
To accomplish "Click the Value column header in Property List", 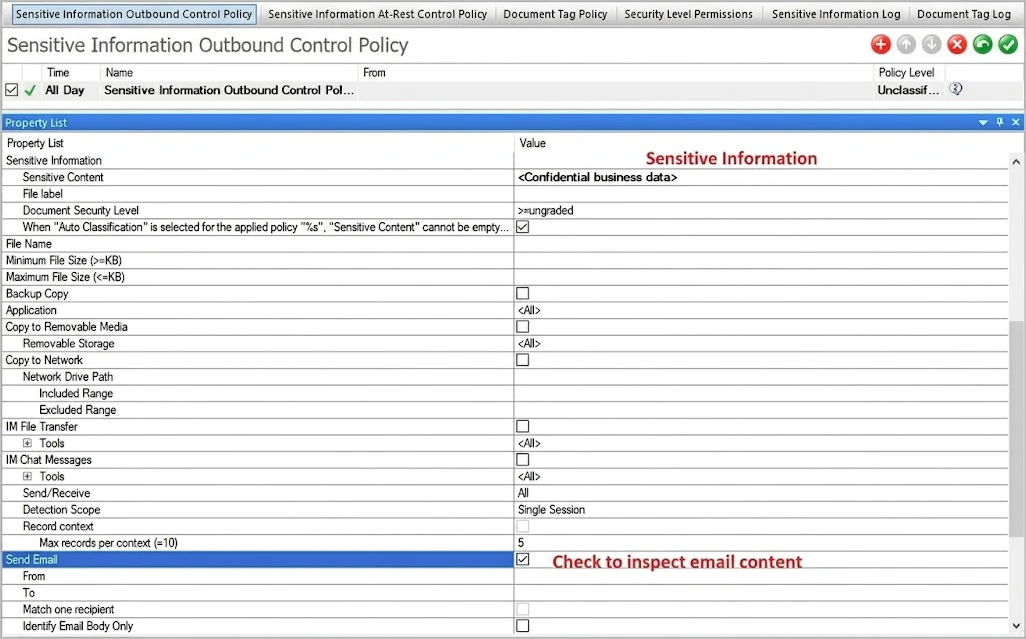I will 761,143.
